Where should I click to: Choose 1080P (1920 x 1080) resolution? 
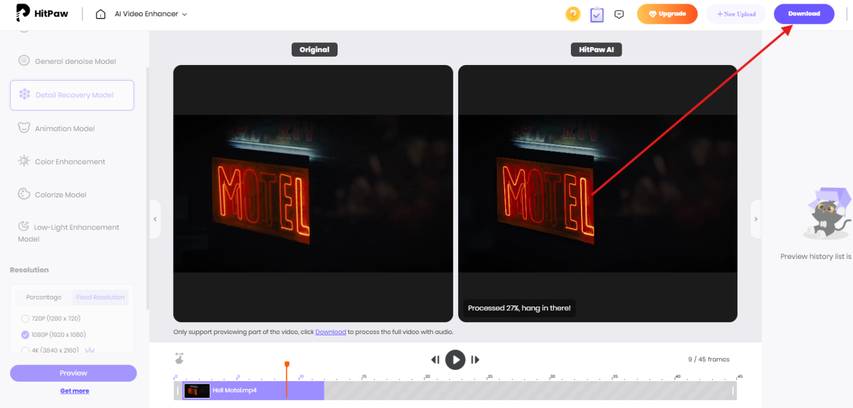pyautogui.click(x=53, y=335)
